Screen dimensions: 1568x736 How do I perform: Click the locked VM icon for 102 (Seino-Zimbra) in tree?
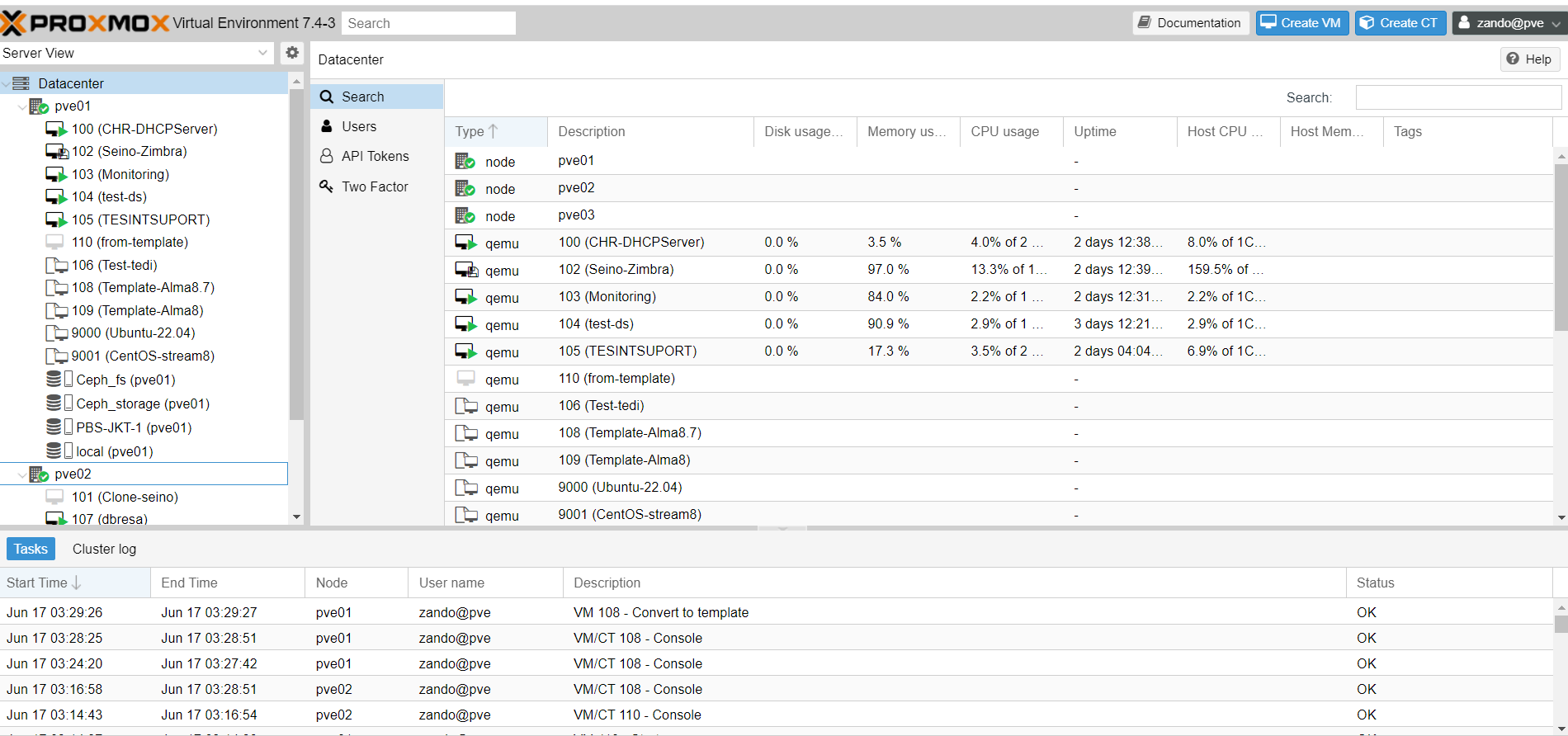(x=56, y=152)
